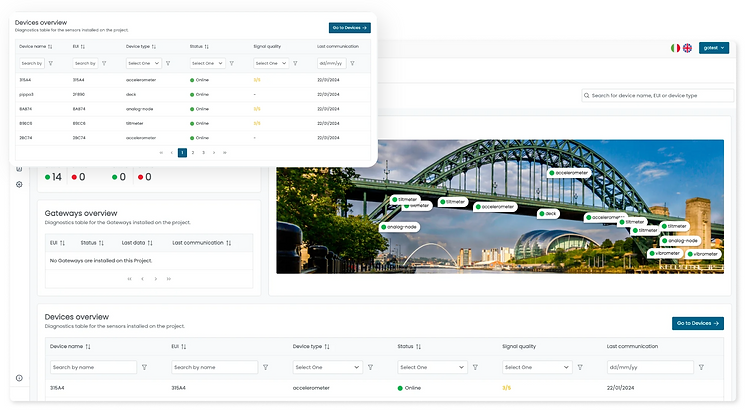Sort Gateways table by EUI
Screen dimensions: 753x415
pyautogui.click(x=62, y=243)
